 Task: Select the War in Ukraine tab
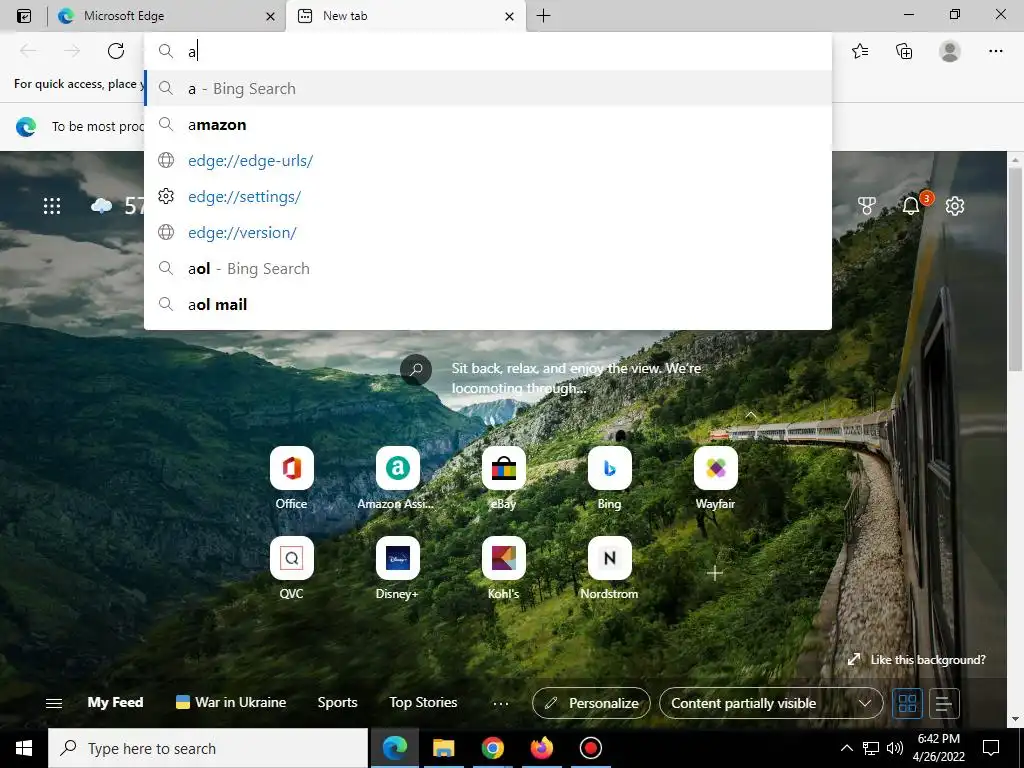(231, 702)
